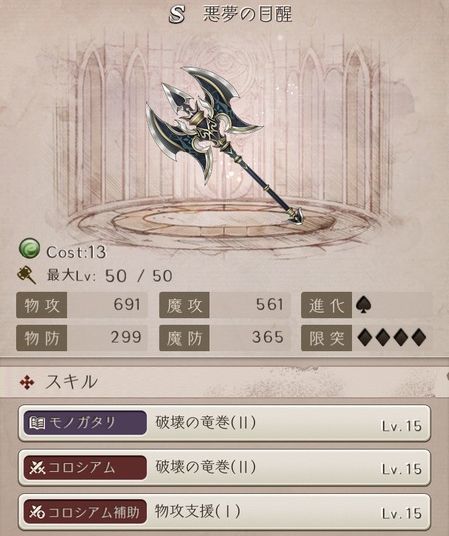Click the 限突 limit break label
The height and width of the screenshot is (536, 449).
click(x=327, y=338)
